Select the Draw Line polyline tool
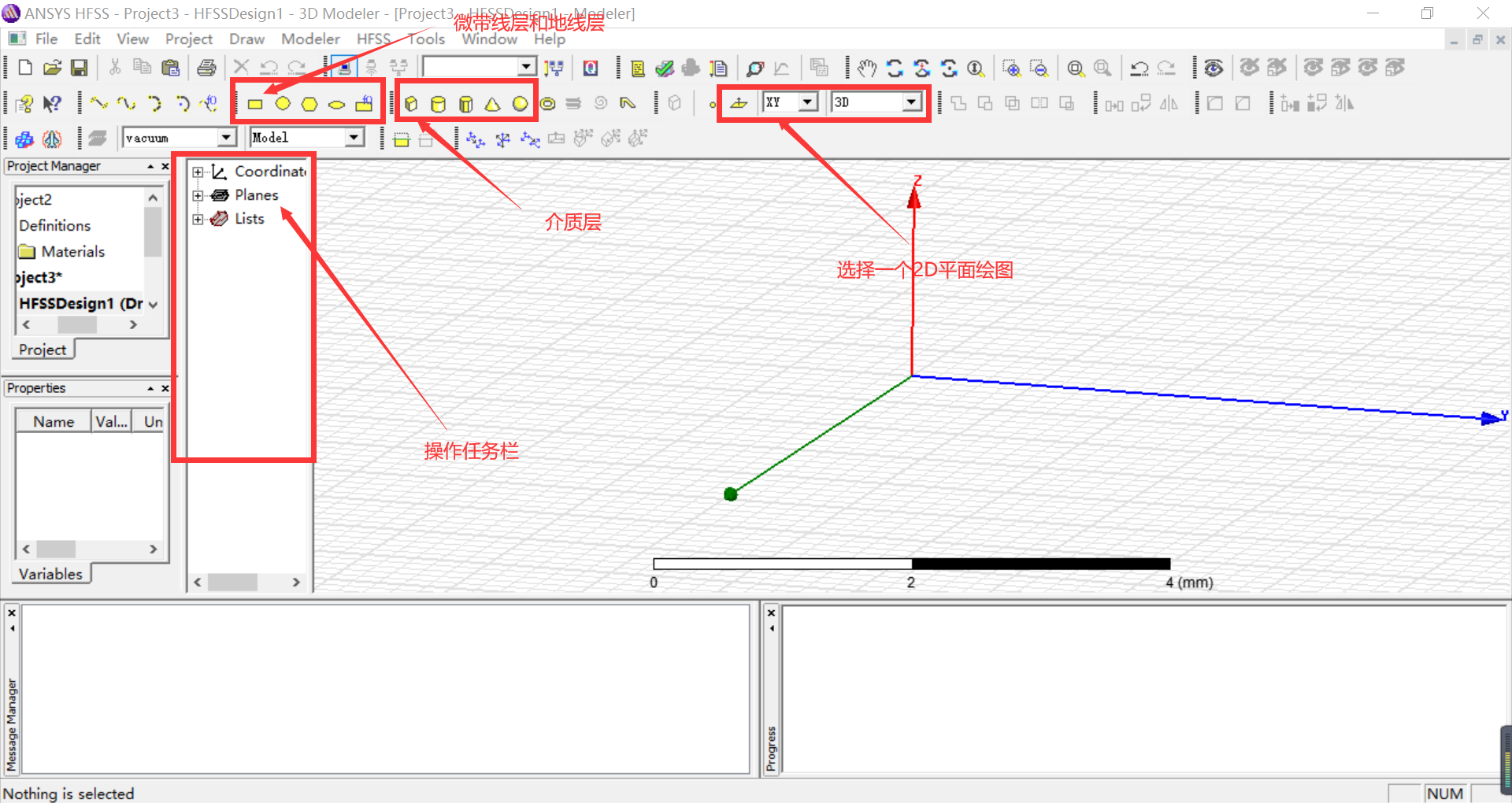 coord(98,103)
